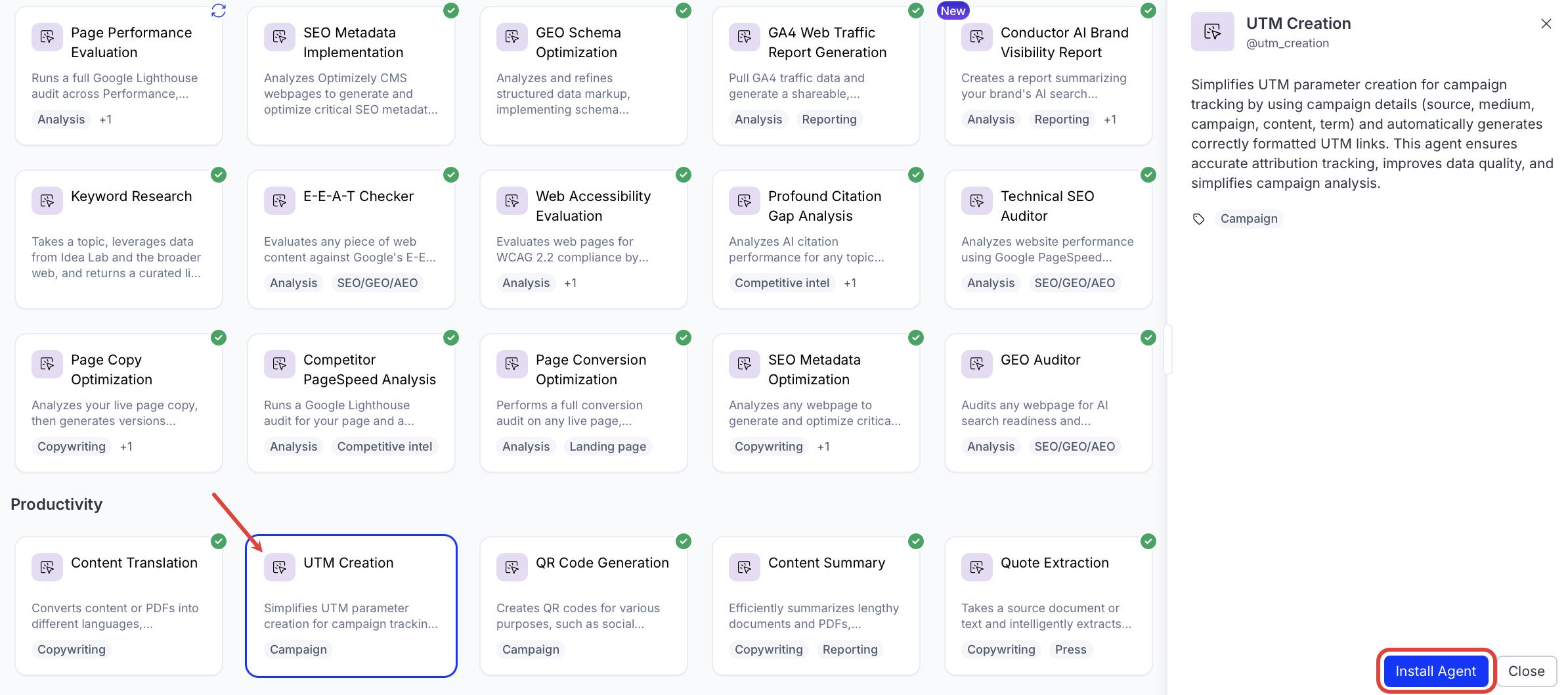Screen dimensions: 1568x695
Task: Click the SEO Metadata Implementation agent icon
Action: (280, 37)
